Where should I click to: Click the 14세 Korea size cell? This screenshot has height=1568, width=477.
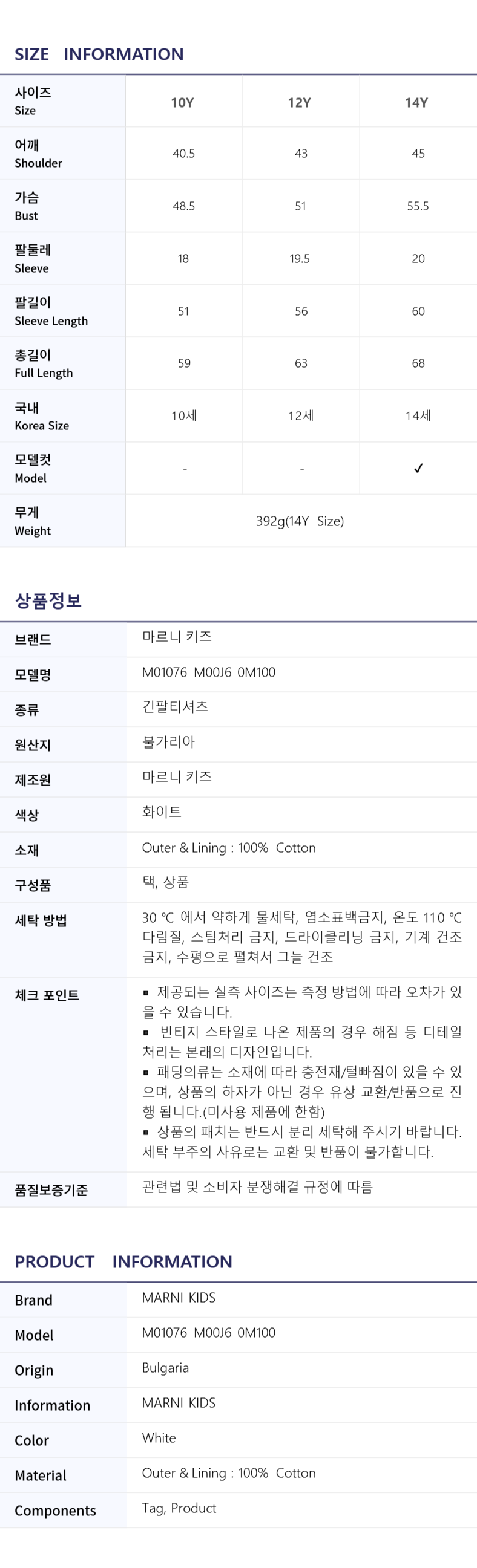[418, 416]
